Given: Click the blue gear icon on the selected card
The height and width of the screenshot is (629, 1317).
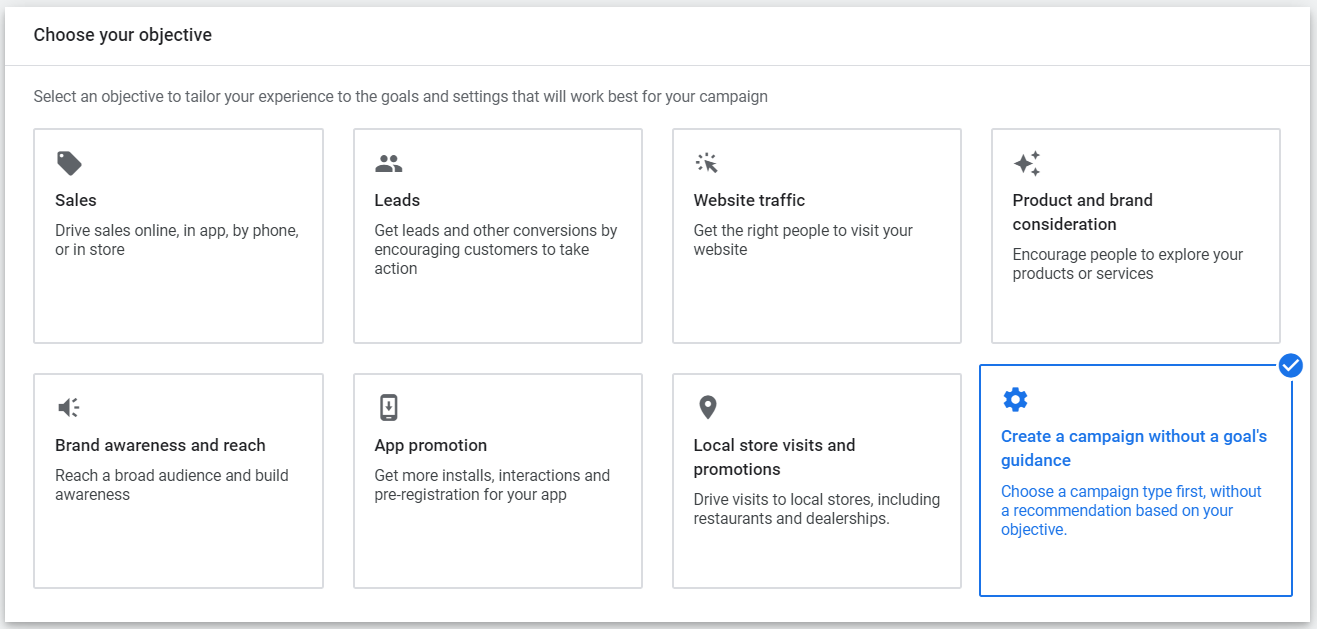Looking at the screenshot, I should pos(1015,399).
